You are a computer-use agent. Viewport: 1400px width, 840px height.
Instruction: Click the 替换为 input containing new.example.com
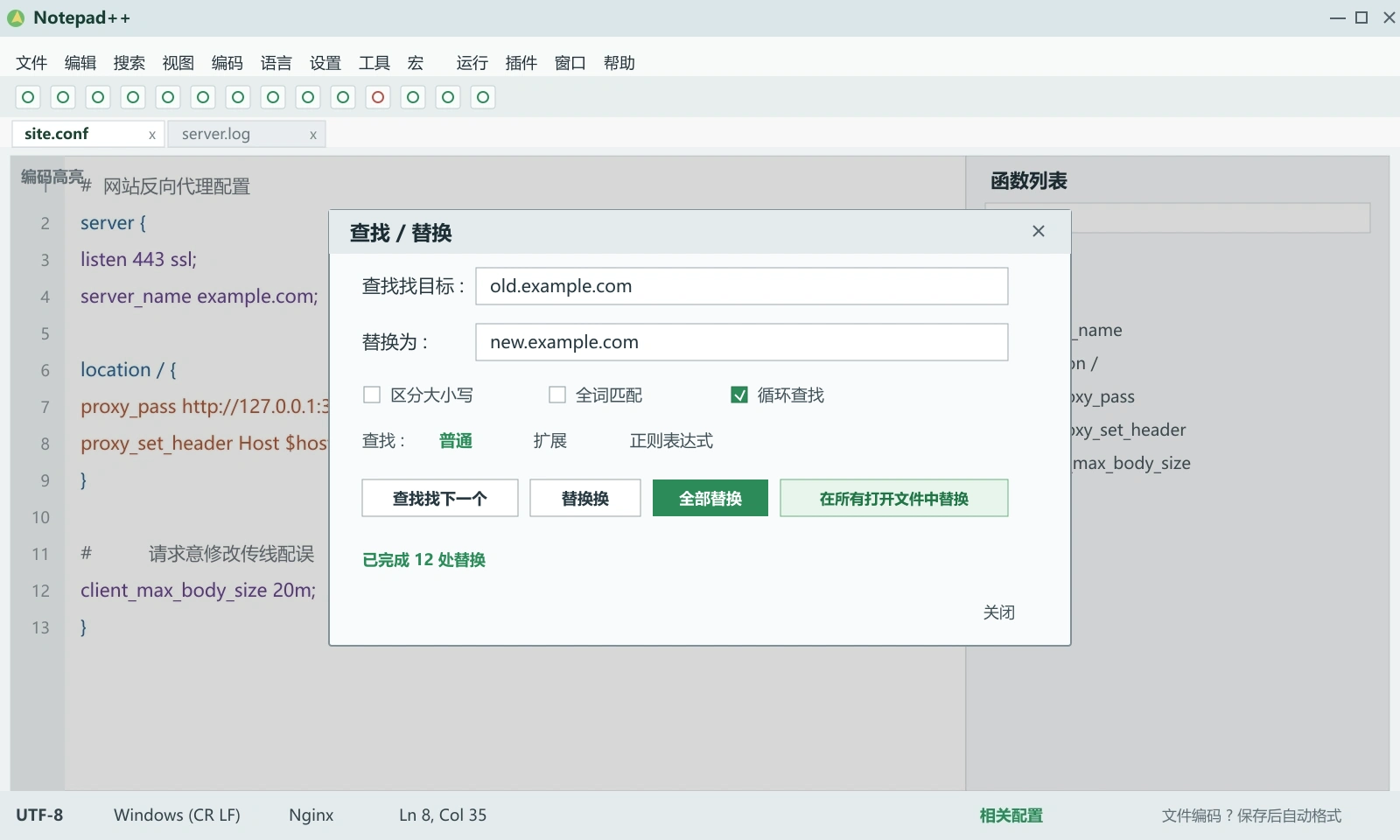point(742,342)
